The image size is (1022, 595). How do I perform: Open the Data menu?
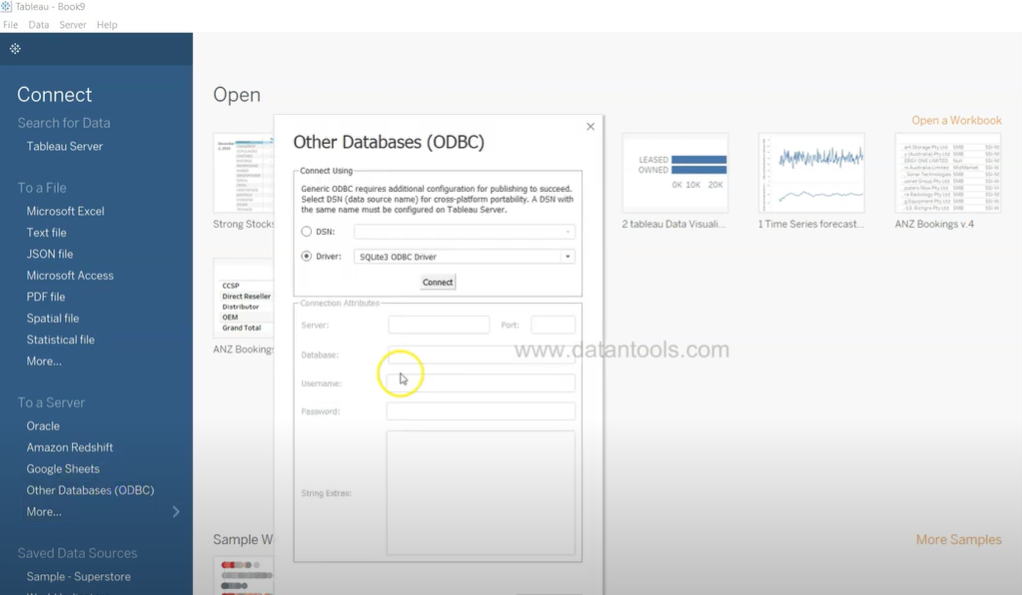pos(38,25)
